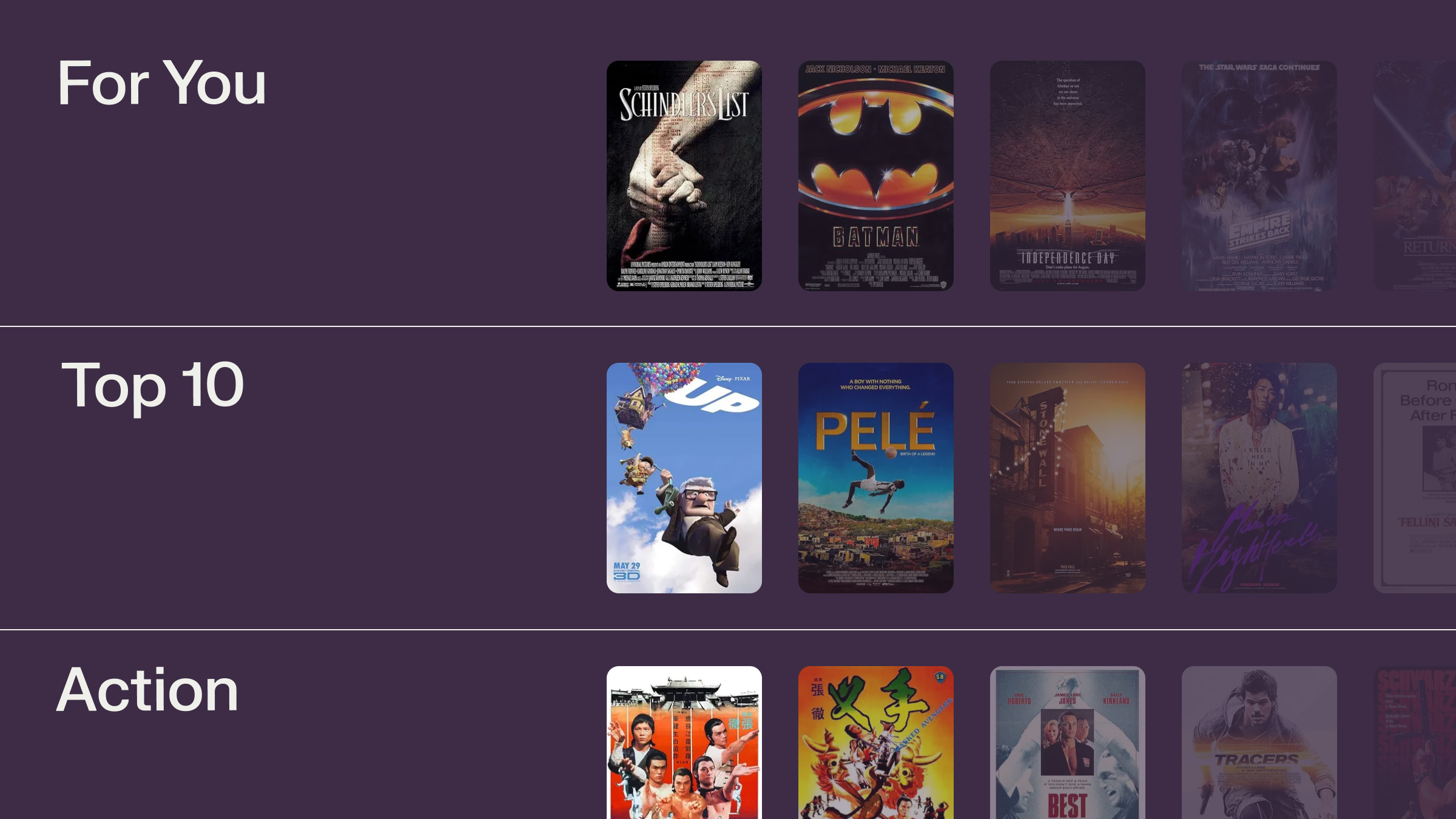Open the Stonewall movie poster
Screen dimensions: 1456x819
coord(1067,477)
